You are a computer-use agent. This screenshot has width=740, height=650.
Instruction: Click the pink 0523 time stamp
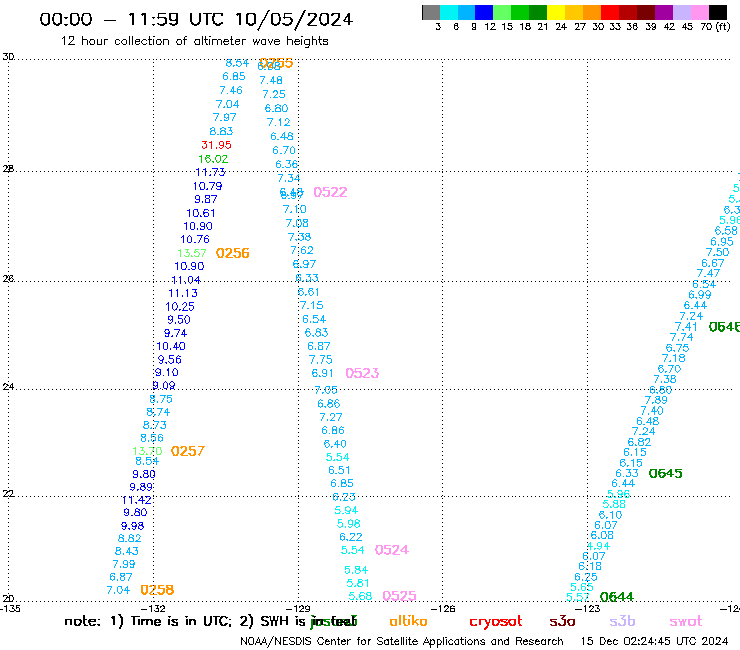click(362, 373)
